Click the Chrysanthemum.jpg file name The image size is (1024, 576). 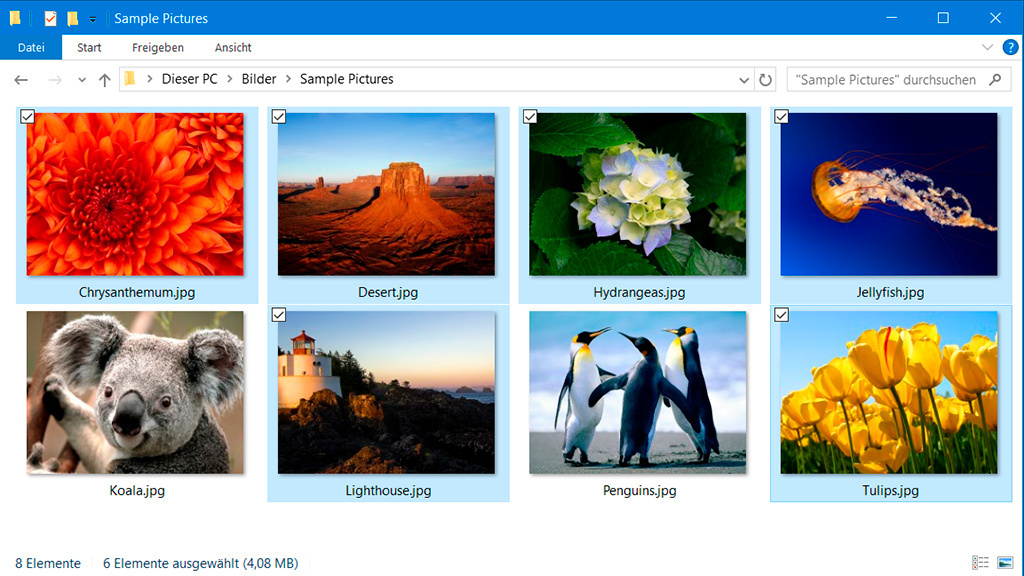137,293
